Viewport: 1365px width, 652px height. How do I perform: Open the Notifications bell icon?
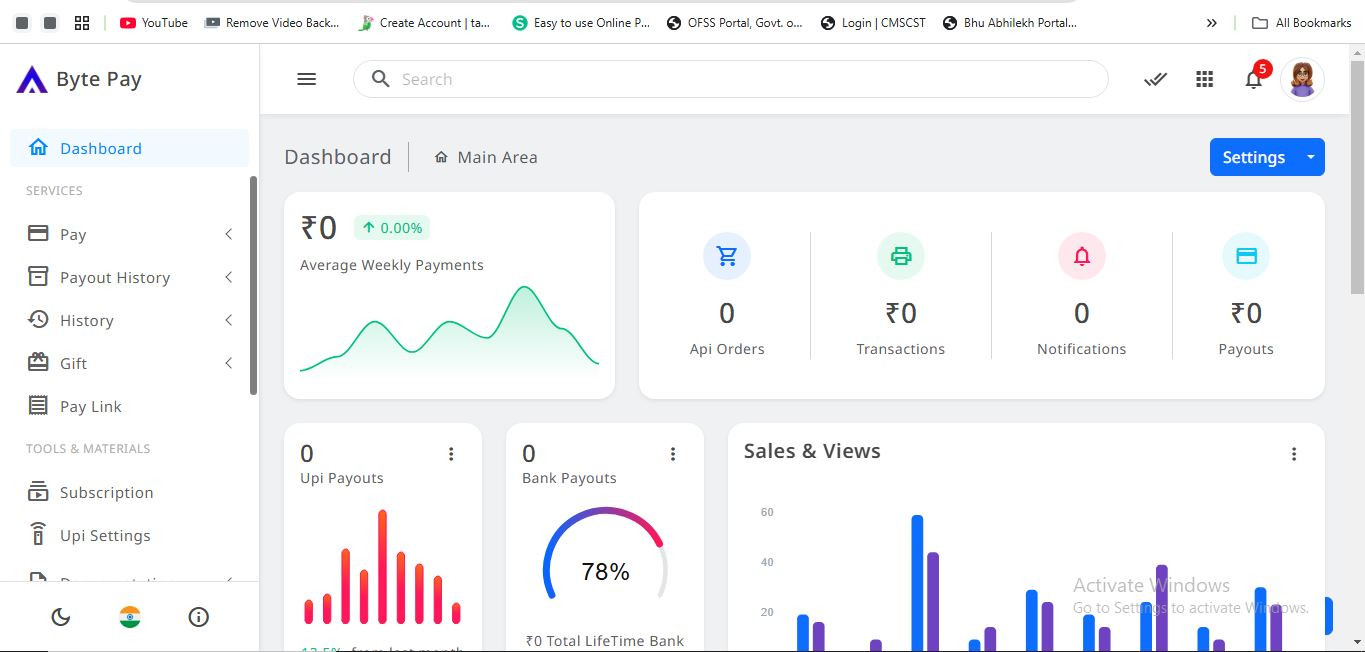pos(1081,255)
